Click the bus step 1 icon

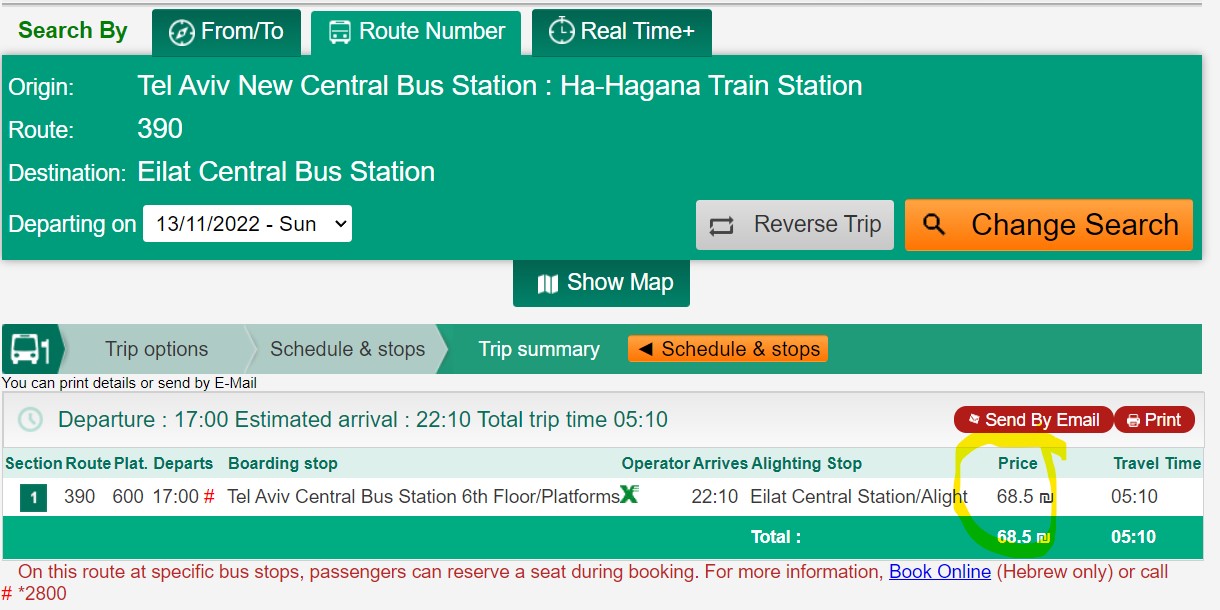click(x=29, y=349)
